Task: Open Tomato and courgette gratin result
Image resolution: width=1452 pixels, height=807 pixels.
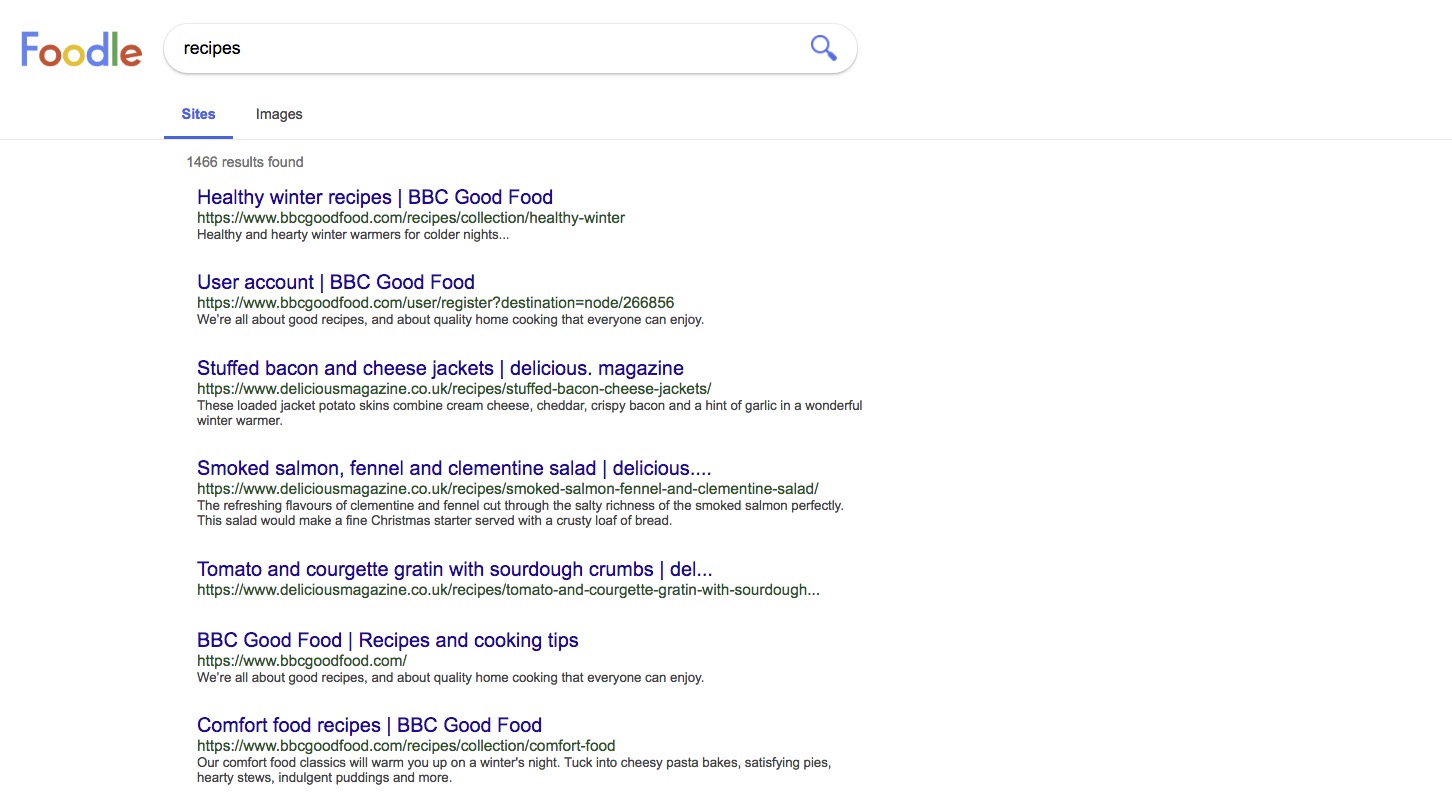Action: click(x=454, y=569)
